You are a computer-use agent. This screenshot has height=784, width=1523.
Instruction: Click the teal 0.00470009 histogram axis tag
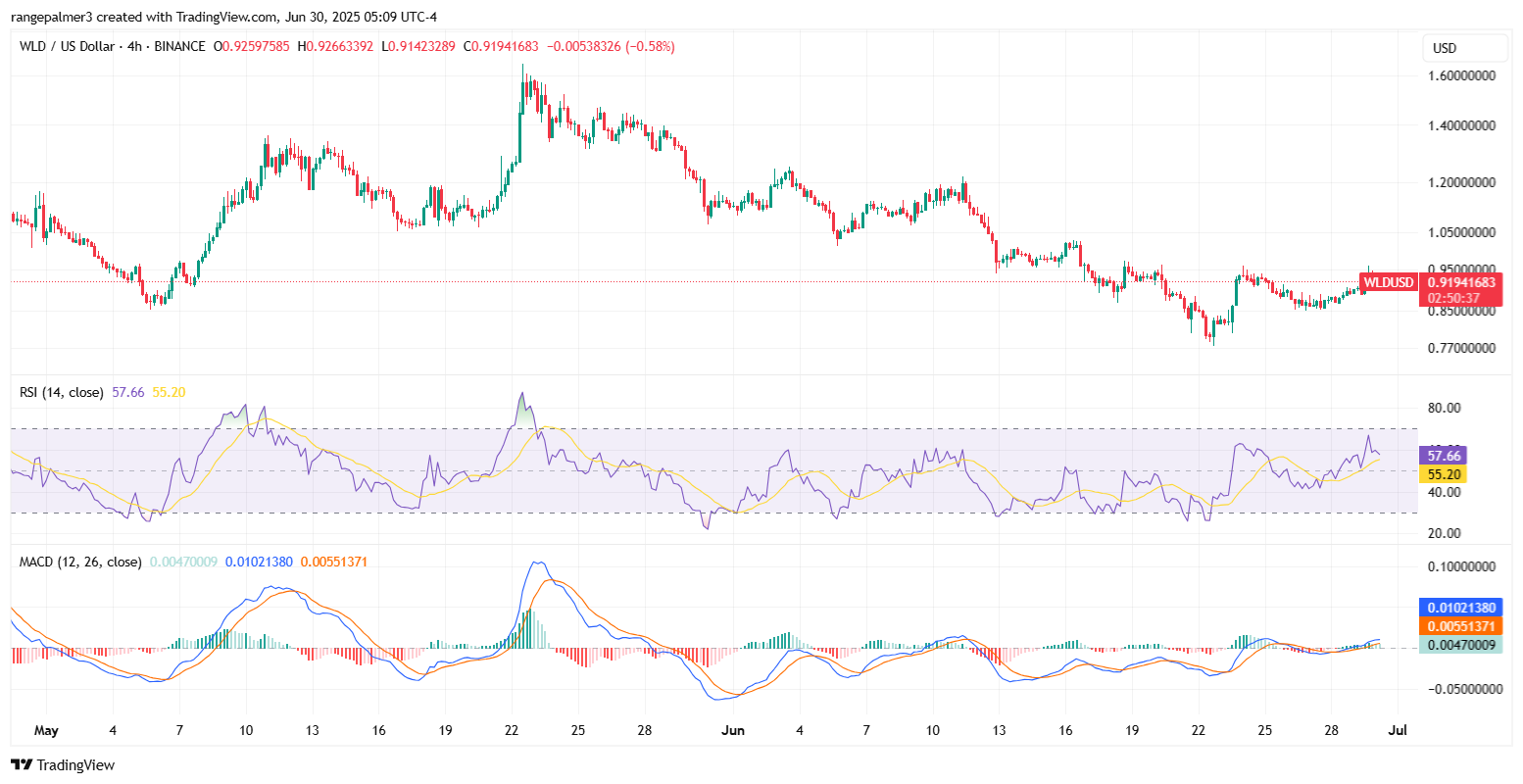pyautogui.click(x=1459, y=645)
